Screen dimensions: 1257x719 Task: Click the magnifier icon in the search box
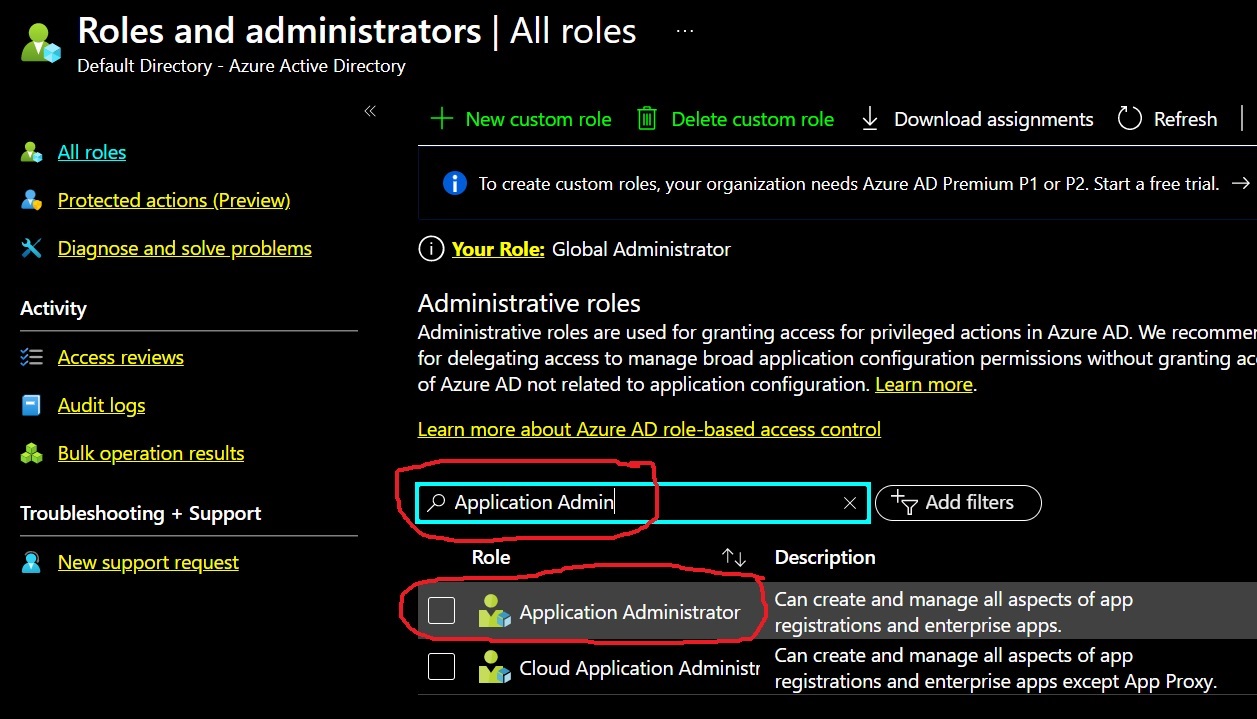[x=436, y=502]
